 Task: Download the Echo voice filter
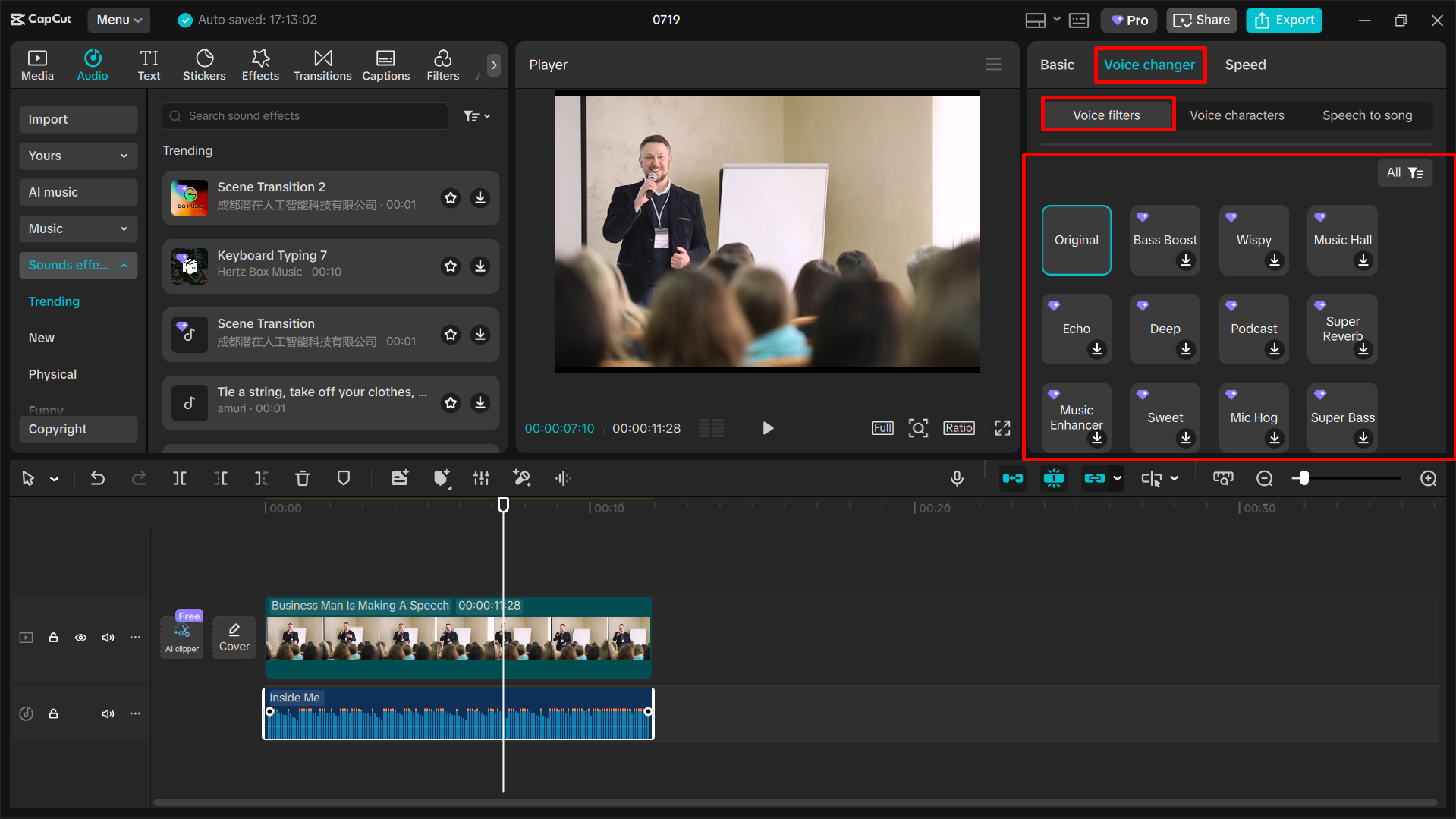(1096, 350)
